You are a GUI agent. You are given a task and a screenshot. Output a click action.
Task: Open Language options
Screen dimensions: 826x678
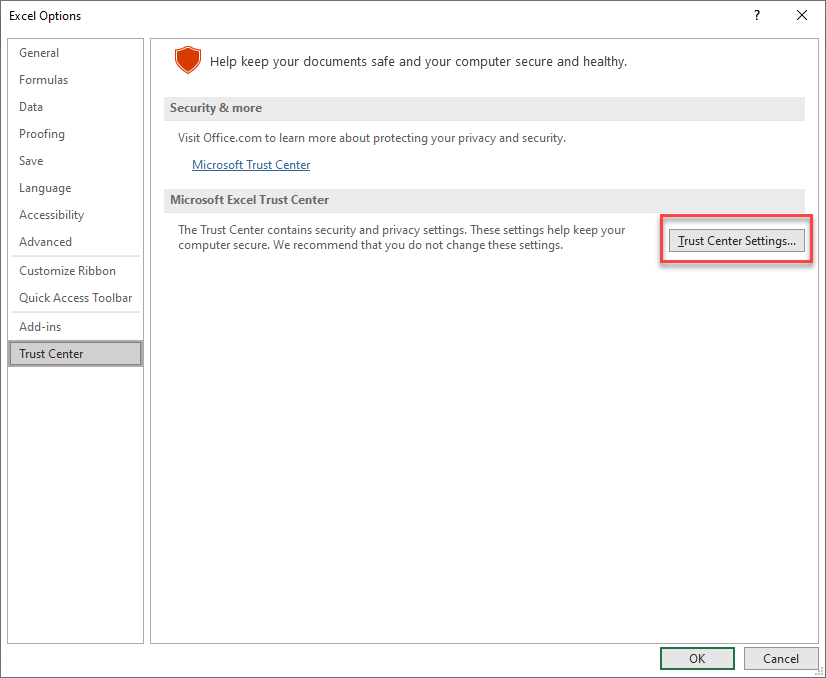75,188
